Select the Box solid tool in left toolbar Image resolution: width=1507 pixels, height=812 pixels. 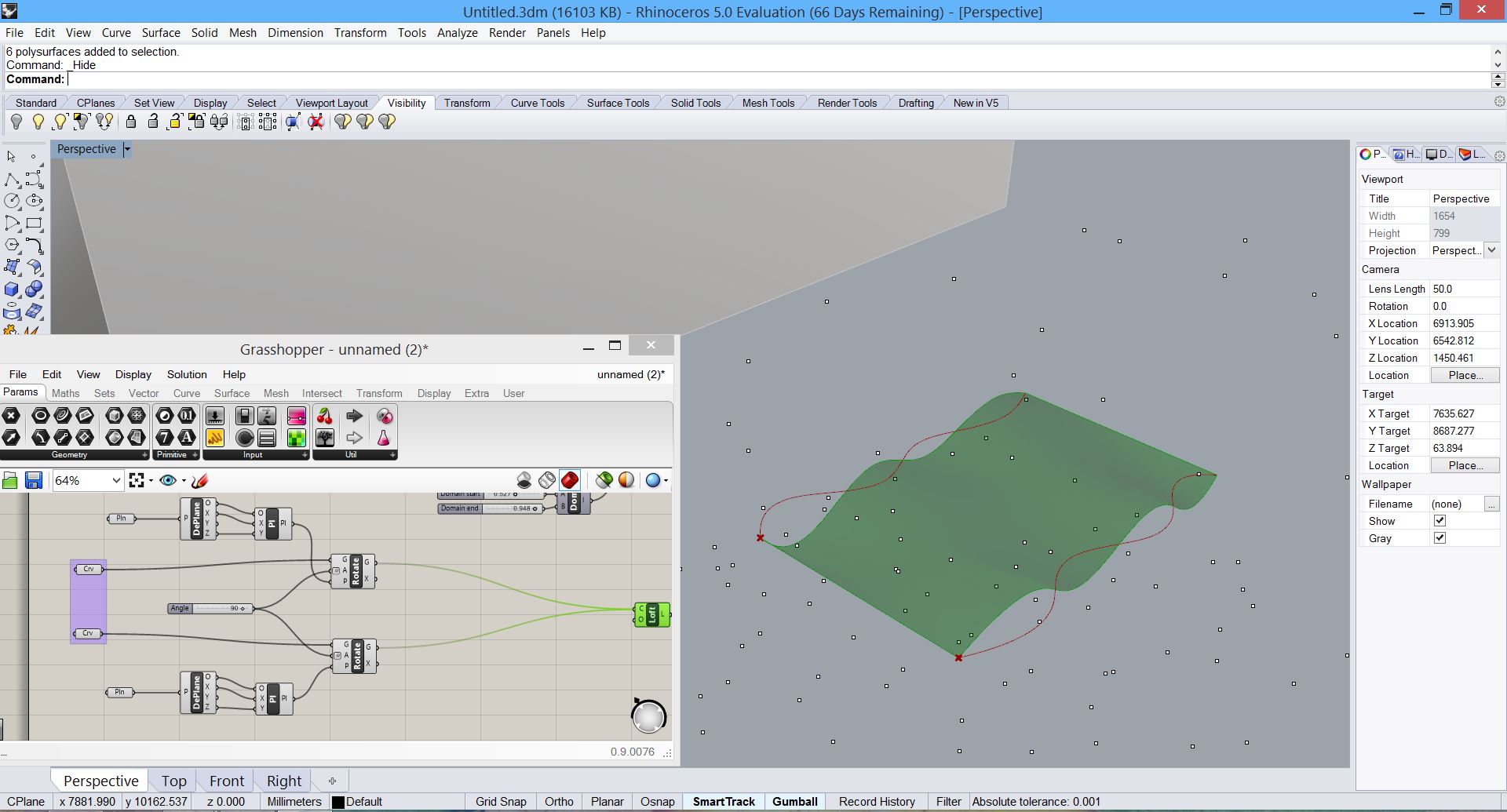point(12,289)
